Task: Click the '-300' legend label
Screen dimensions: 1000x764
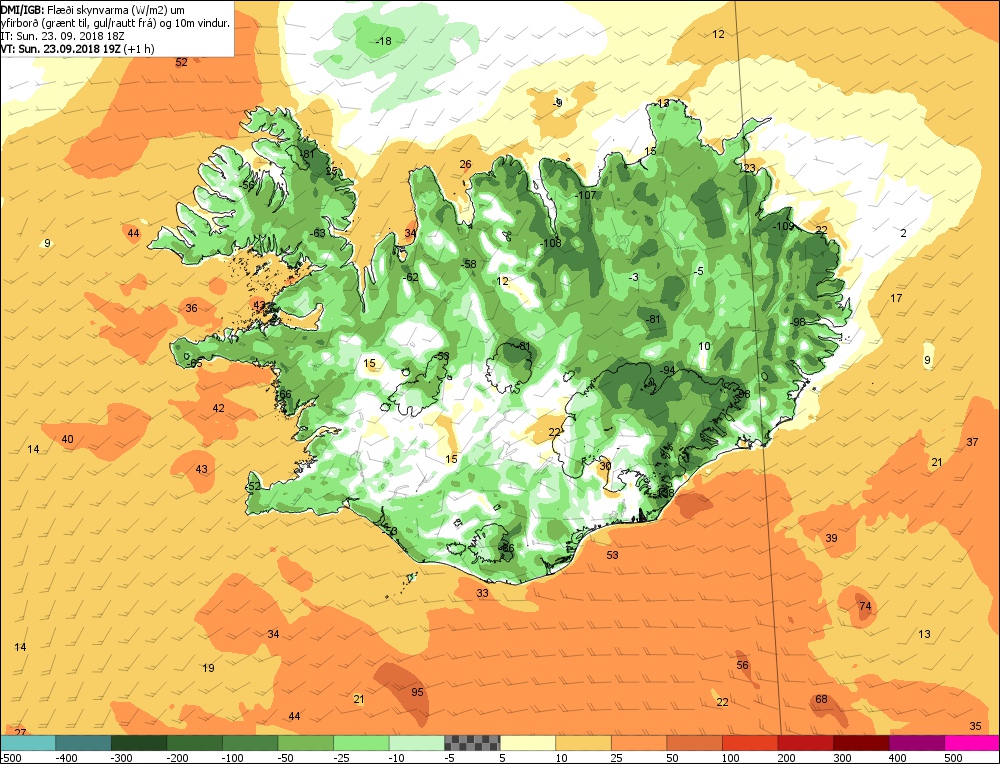Action: pyautogui.click(x=122, y=758)
